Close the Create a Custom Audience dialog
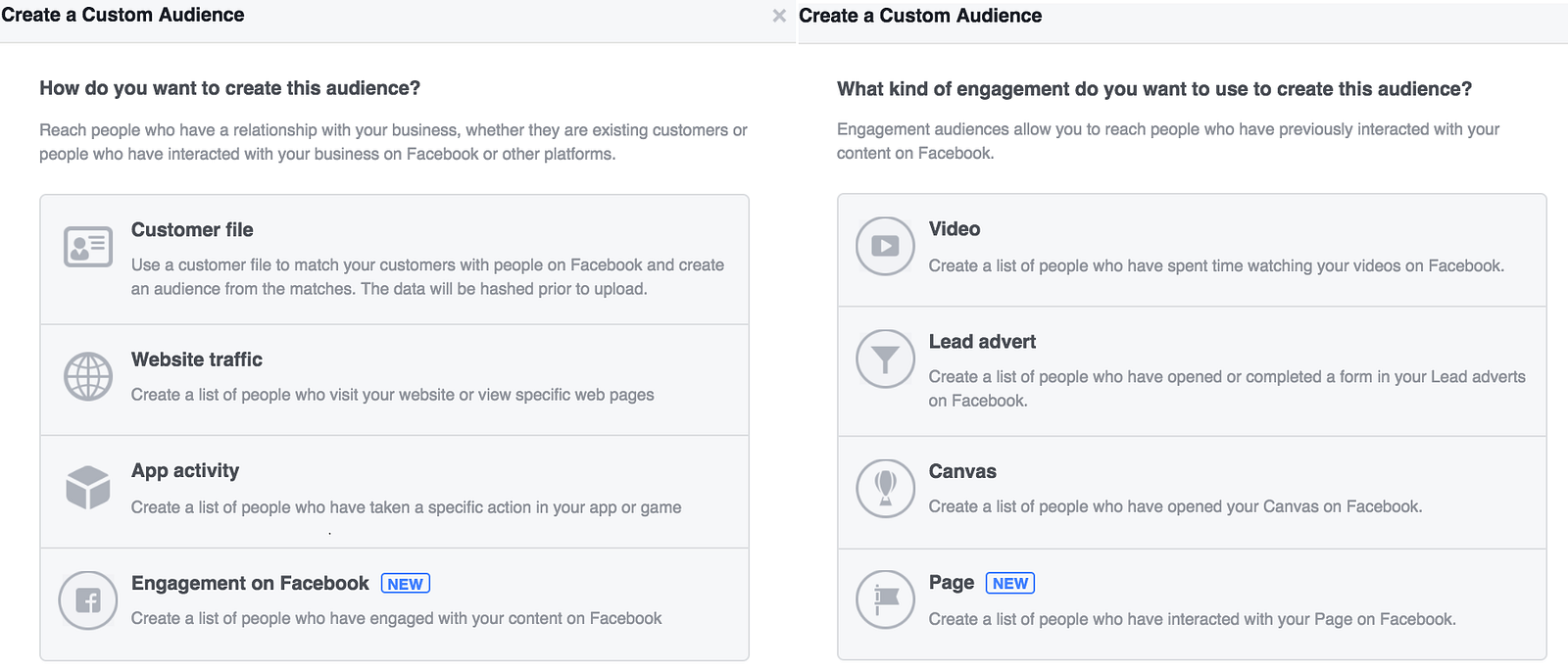The image size is (1568, 670). tap(779, 16)
